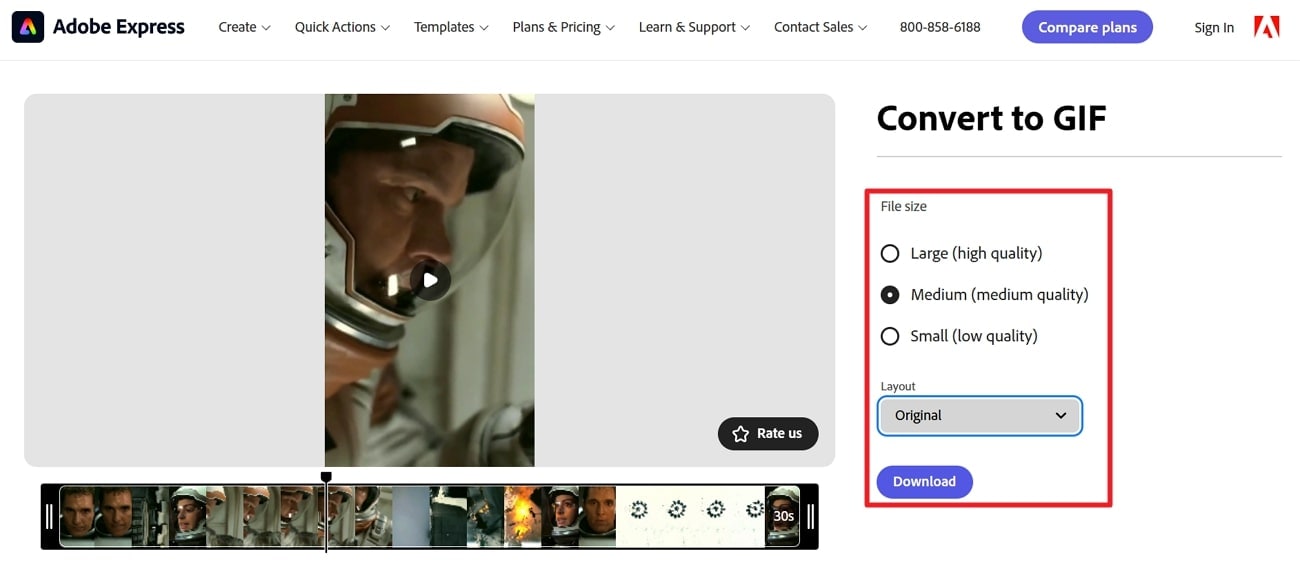Click the red Adobe logo icon
This screenshot has width=1300, height=578.
pyautogui.click(x=1266, y=27)
